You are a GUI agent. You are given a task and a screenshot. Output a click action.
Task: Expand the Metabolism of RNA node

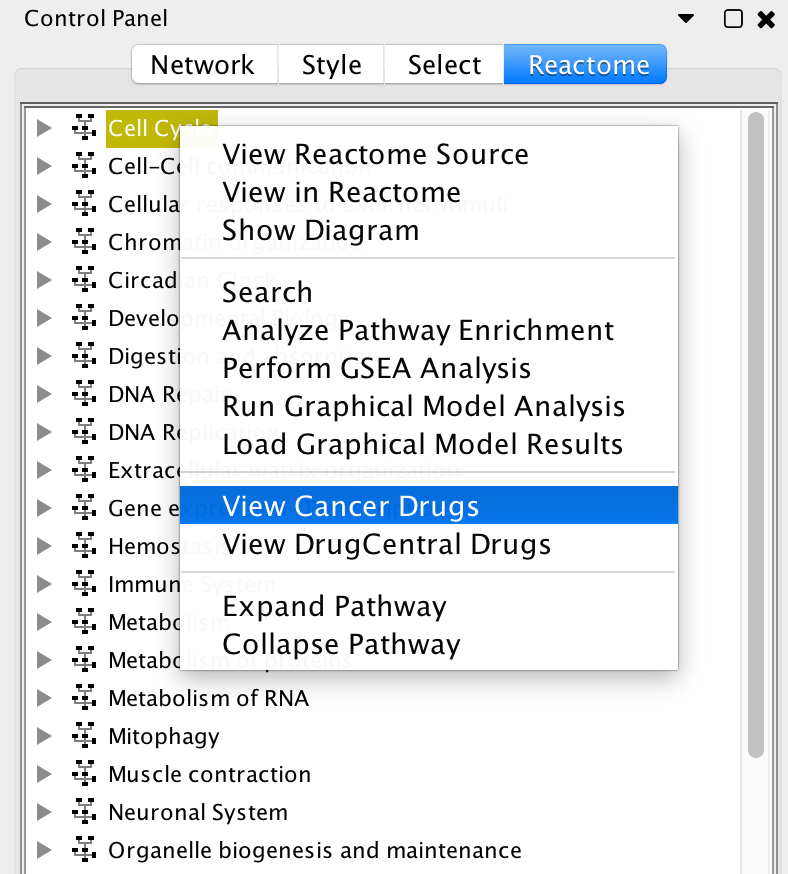pyautogui.click(x=44, y=698)
